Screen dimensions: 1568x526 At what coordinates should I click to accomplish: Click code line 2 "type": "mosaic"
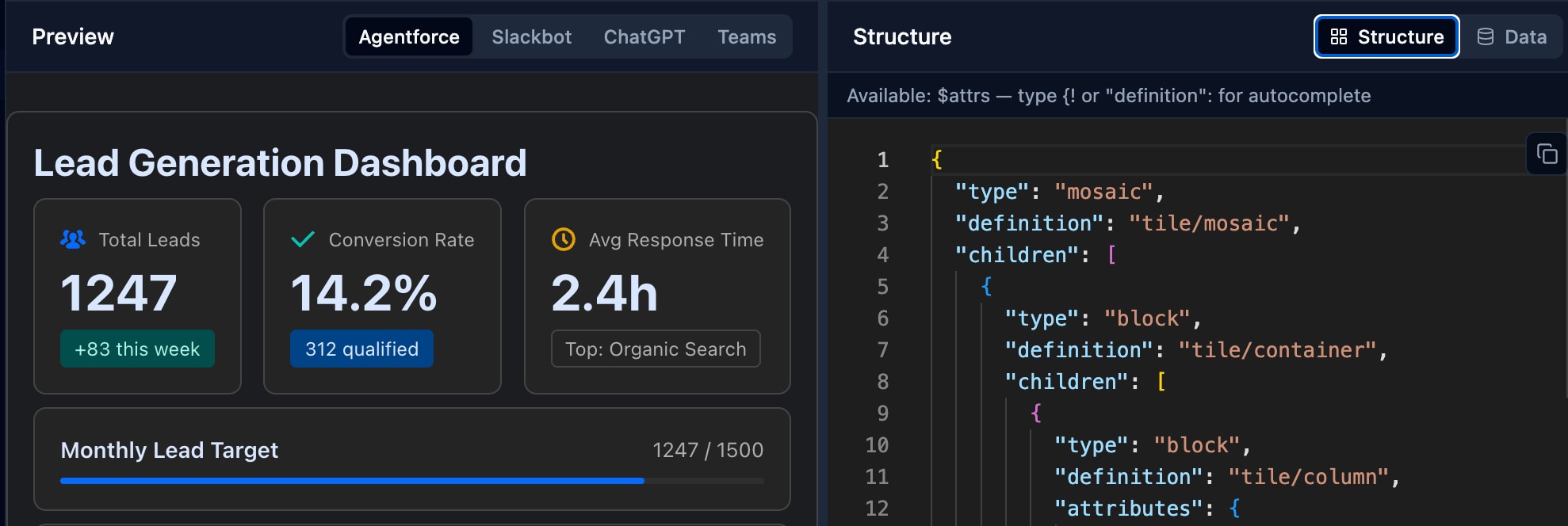pyautogui.click(x=1059, y=192)
